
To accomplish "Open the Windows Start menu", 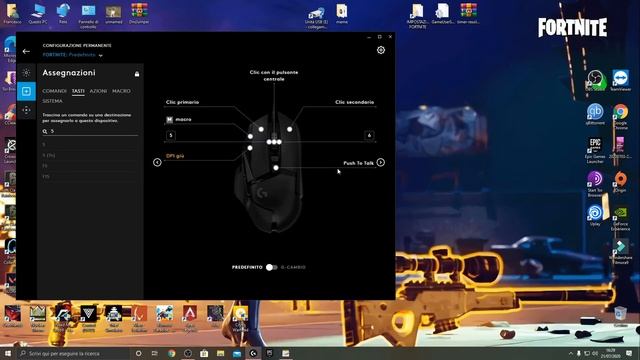I will [x=8, y=353].
